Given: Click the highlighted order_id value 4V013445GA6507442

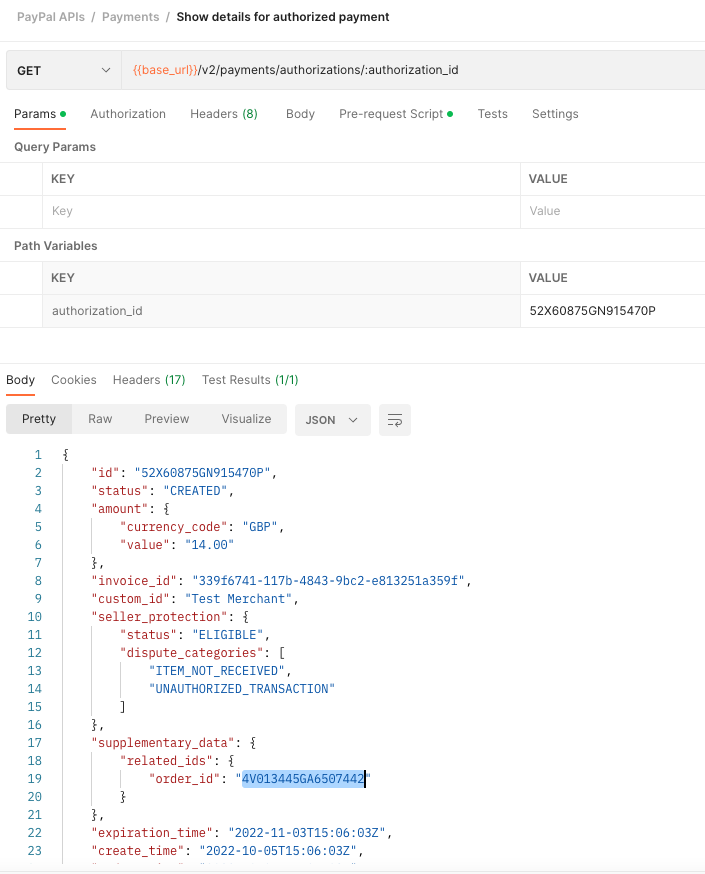Looking at the screenshot, I should pyautogui.click(x=303, y=779).
